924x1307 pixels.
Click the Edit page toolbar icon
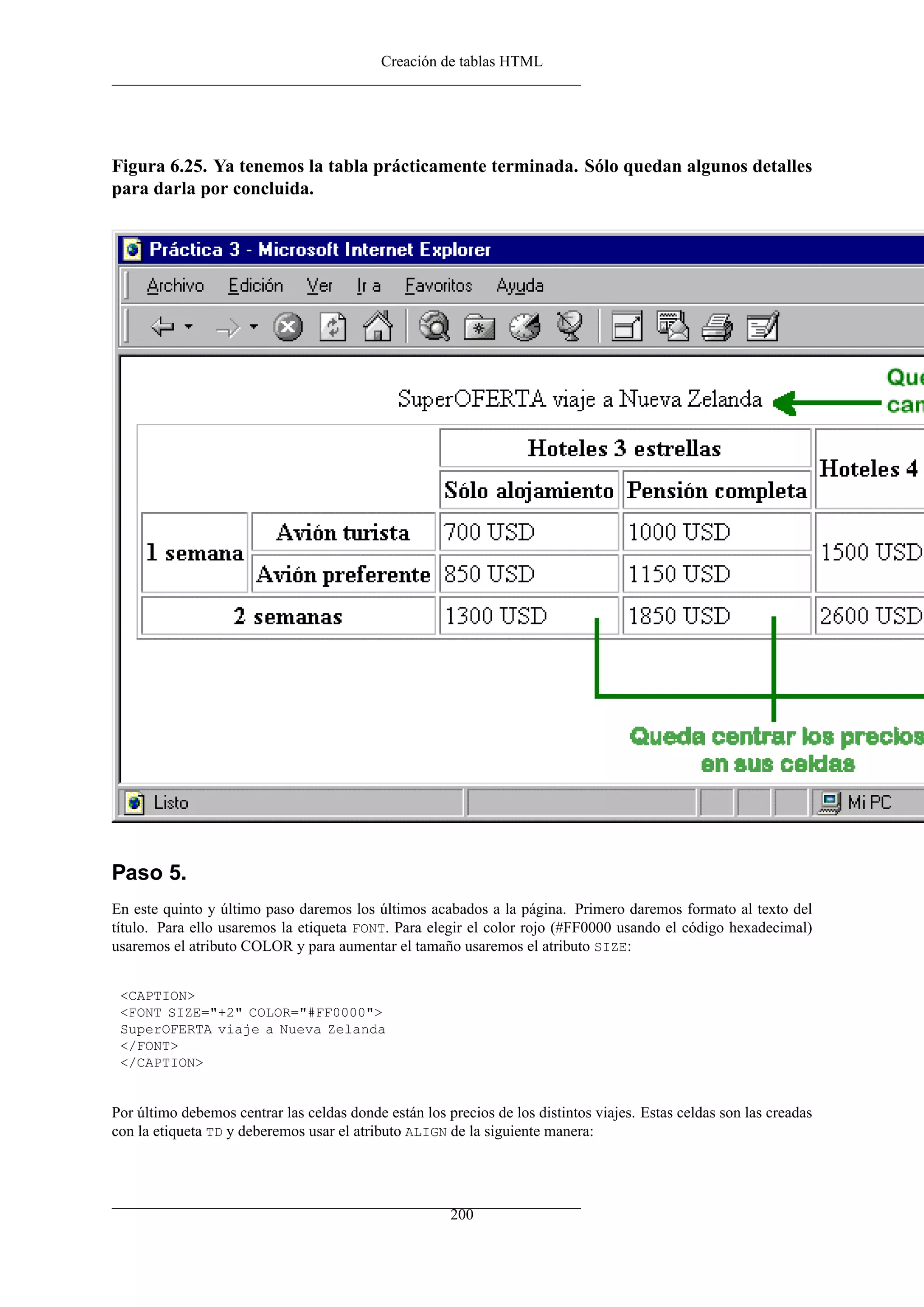coord(762,326)
